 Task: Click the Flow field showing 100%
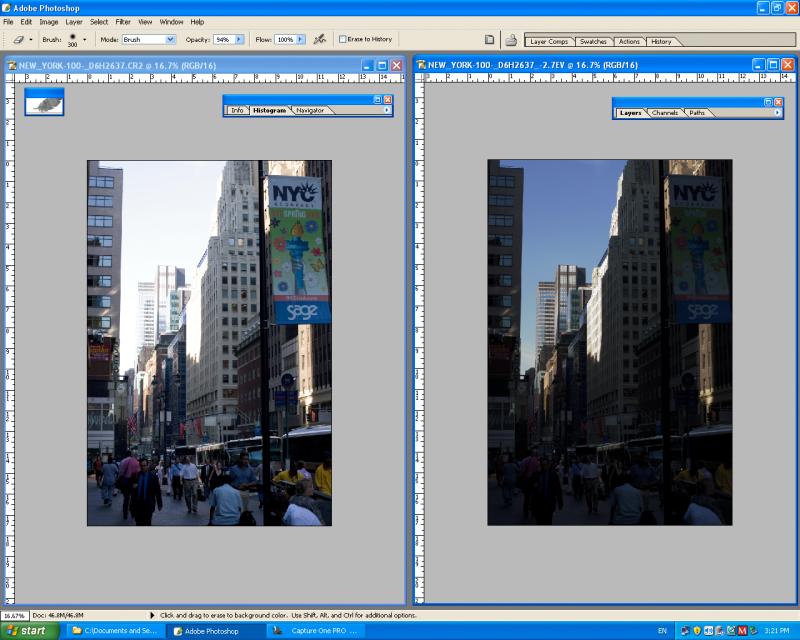[x=285, y=39]
